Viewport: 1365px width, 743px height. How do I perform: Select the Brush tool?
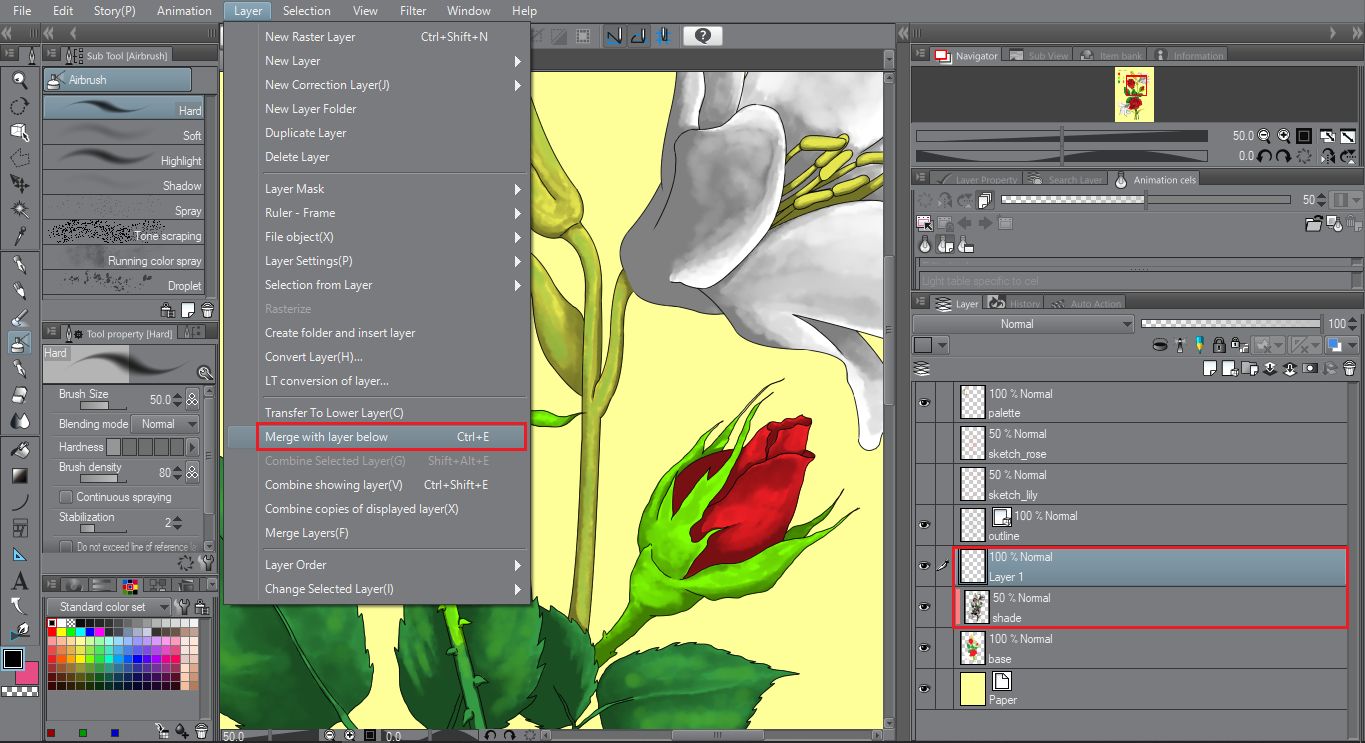(x=19, y=317)
